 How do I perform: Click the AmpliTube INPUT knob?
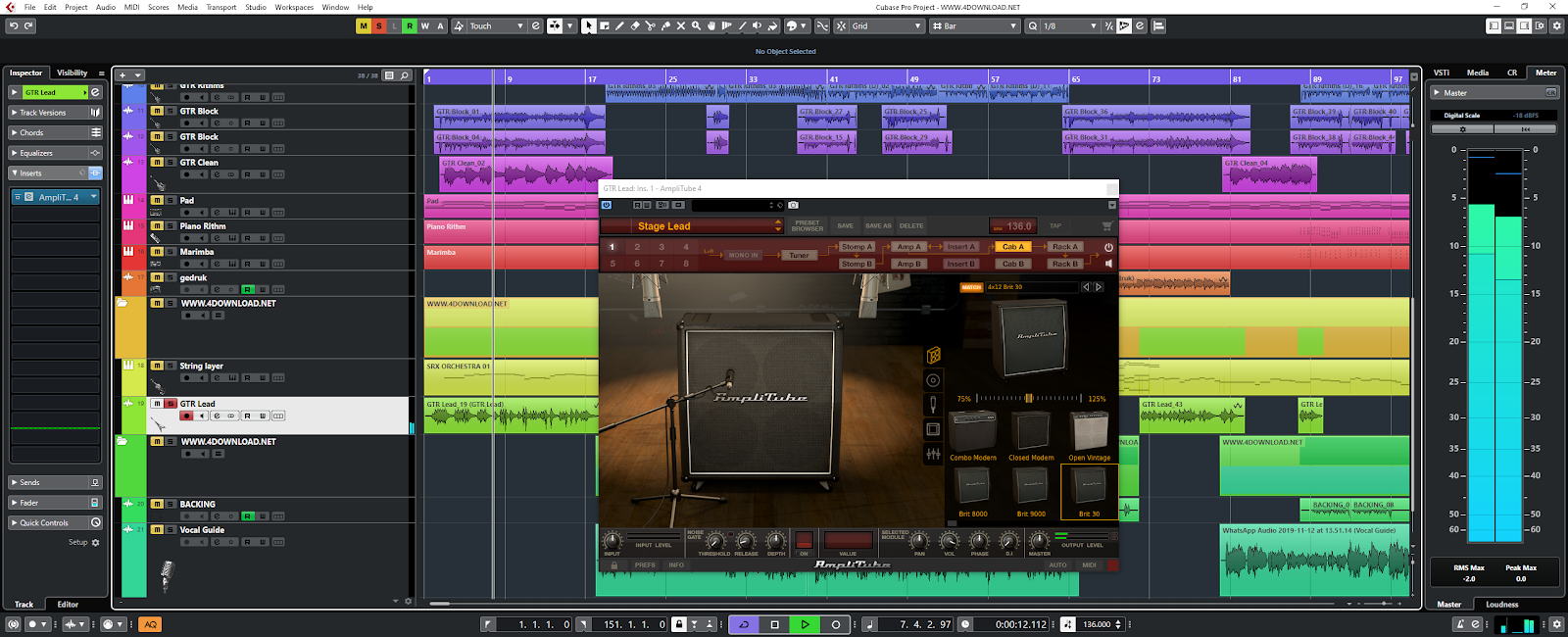click(612, 540)
